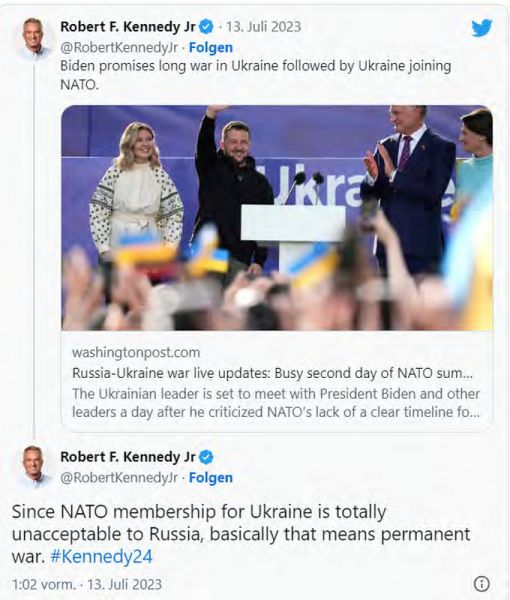The width and height of the screenshot is (510, 600).
Task: Open the info icon beside the timestamp
Action: tap(482, 584)
